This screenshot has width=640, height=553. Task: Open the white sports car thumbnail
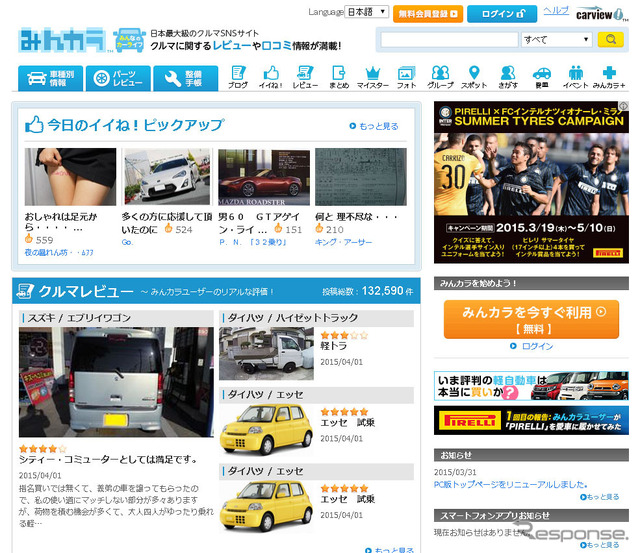click(x=167, y=177)
